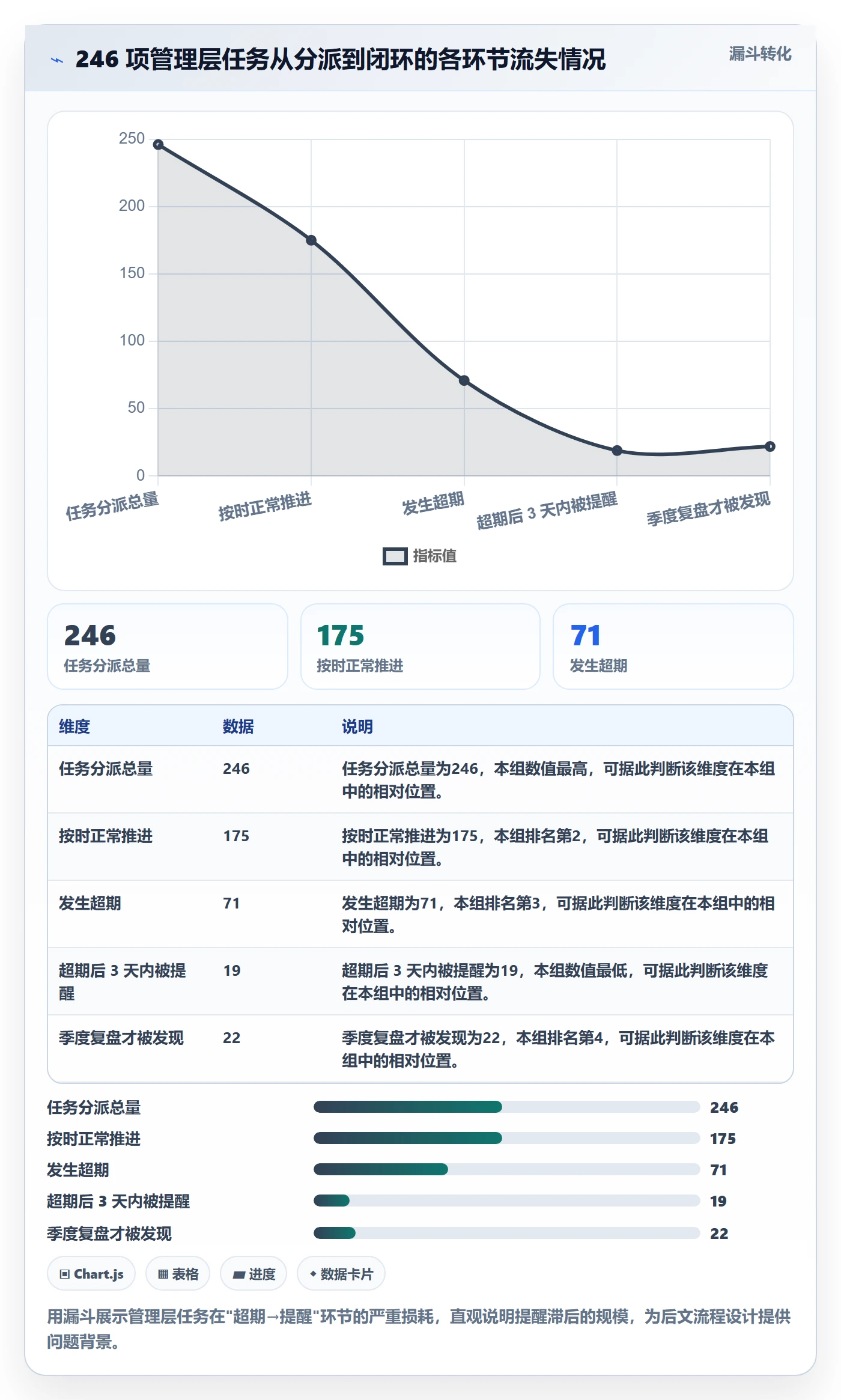
Task: Open the 246 任务分派总量 data card
Action: [x=168, y=647]
